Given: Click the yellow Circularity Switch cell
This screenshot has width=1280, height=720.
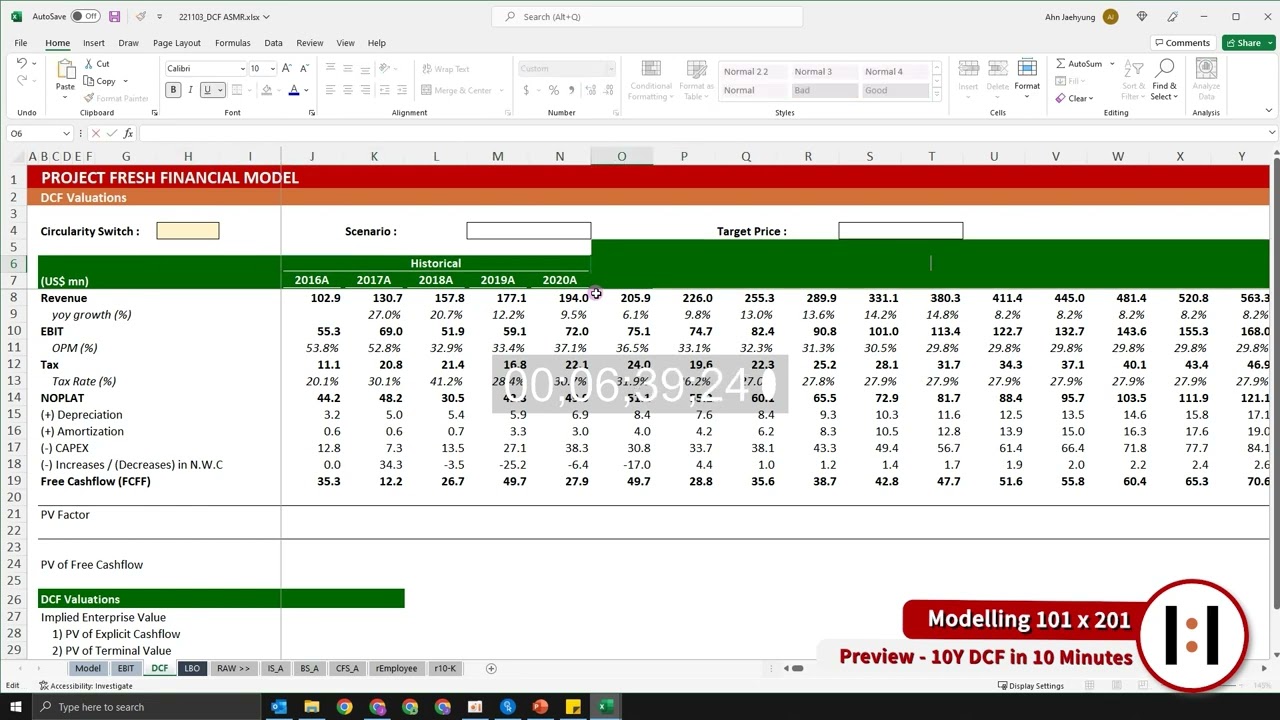Looking at the screenshot, I should [188, 231].
